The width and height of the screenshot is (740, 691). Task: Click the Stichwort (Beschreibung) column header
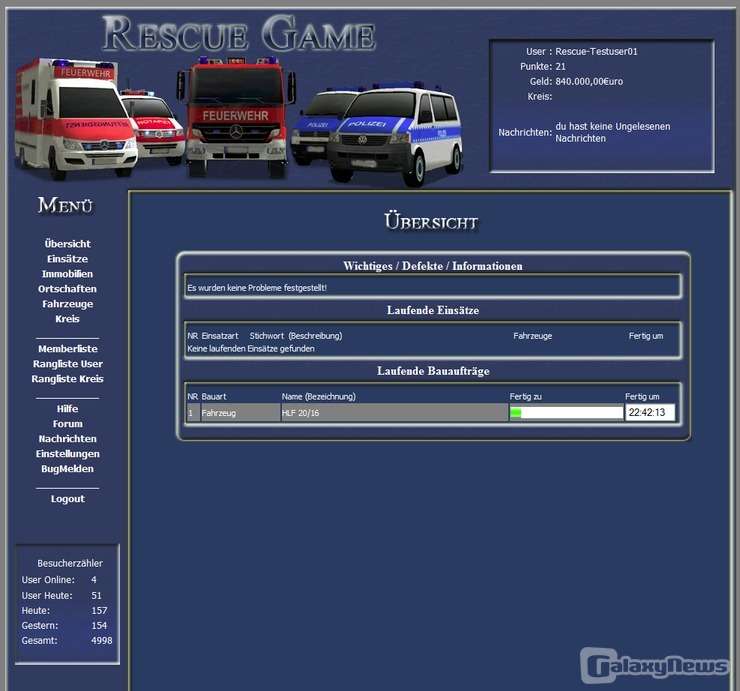[296, 336]
